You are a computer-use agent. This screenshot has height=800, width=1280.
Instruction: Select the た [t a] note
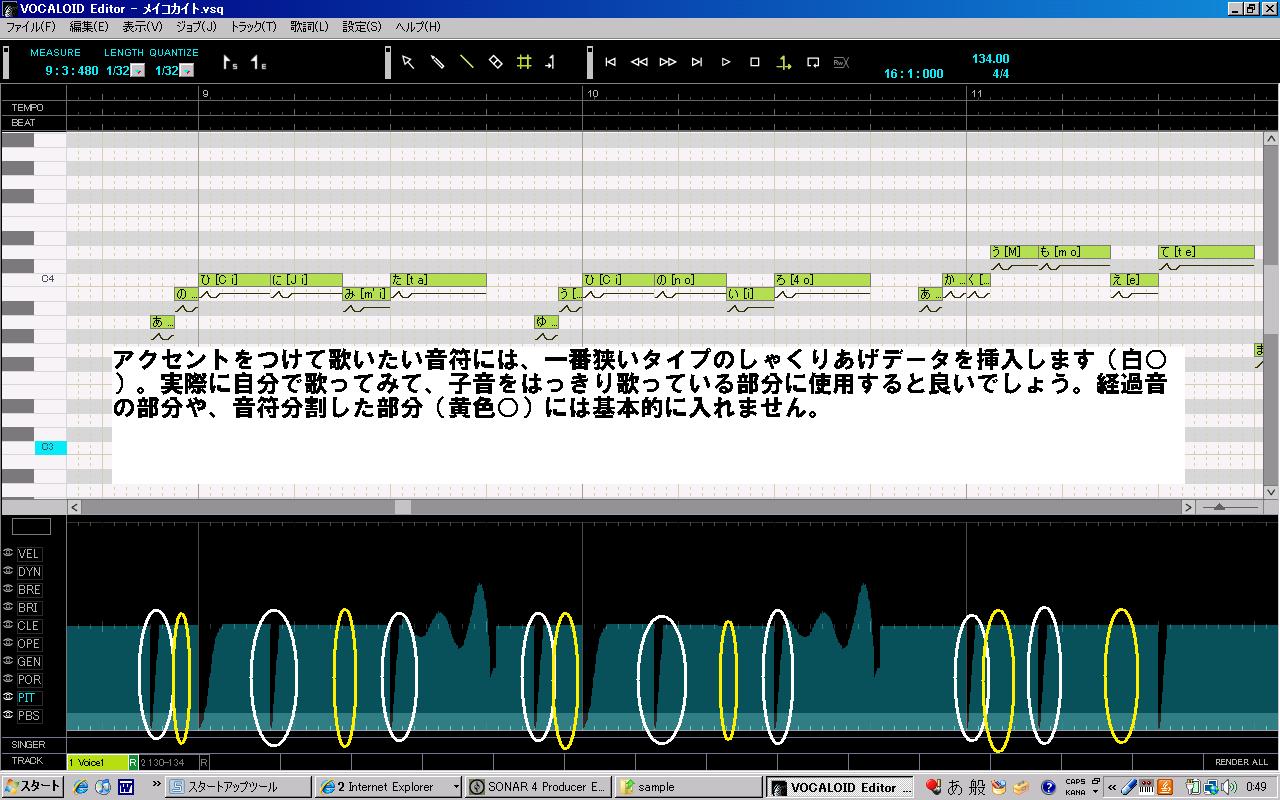[438, 280]
